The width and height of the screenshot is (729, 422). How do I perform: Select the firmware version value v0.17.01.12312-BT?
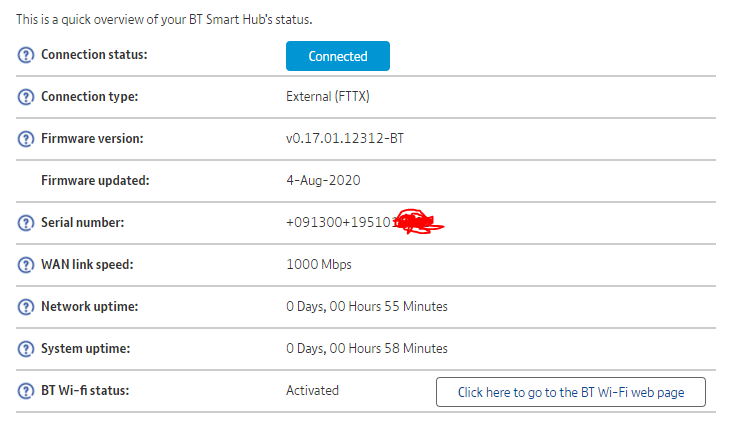tap(345, 138)
